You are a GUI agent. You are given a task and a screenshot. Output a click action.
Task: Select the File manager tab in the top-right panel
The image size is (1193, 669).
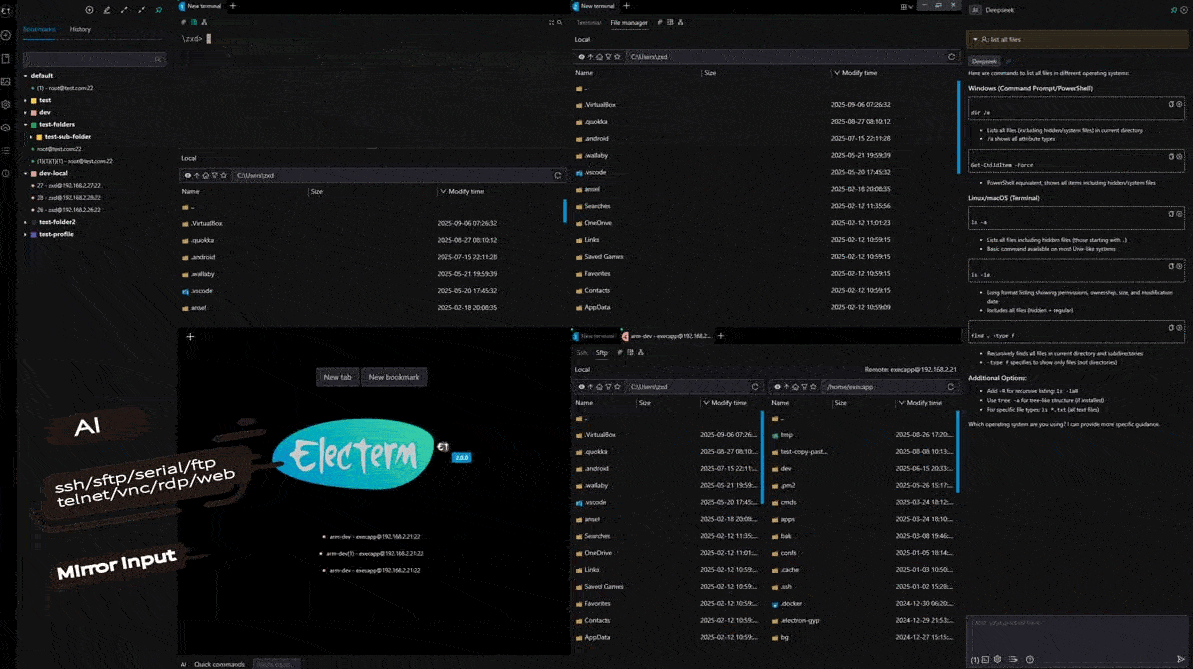click(628, 23)
